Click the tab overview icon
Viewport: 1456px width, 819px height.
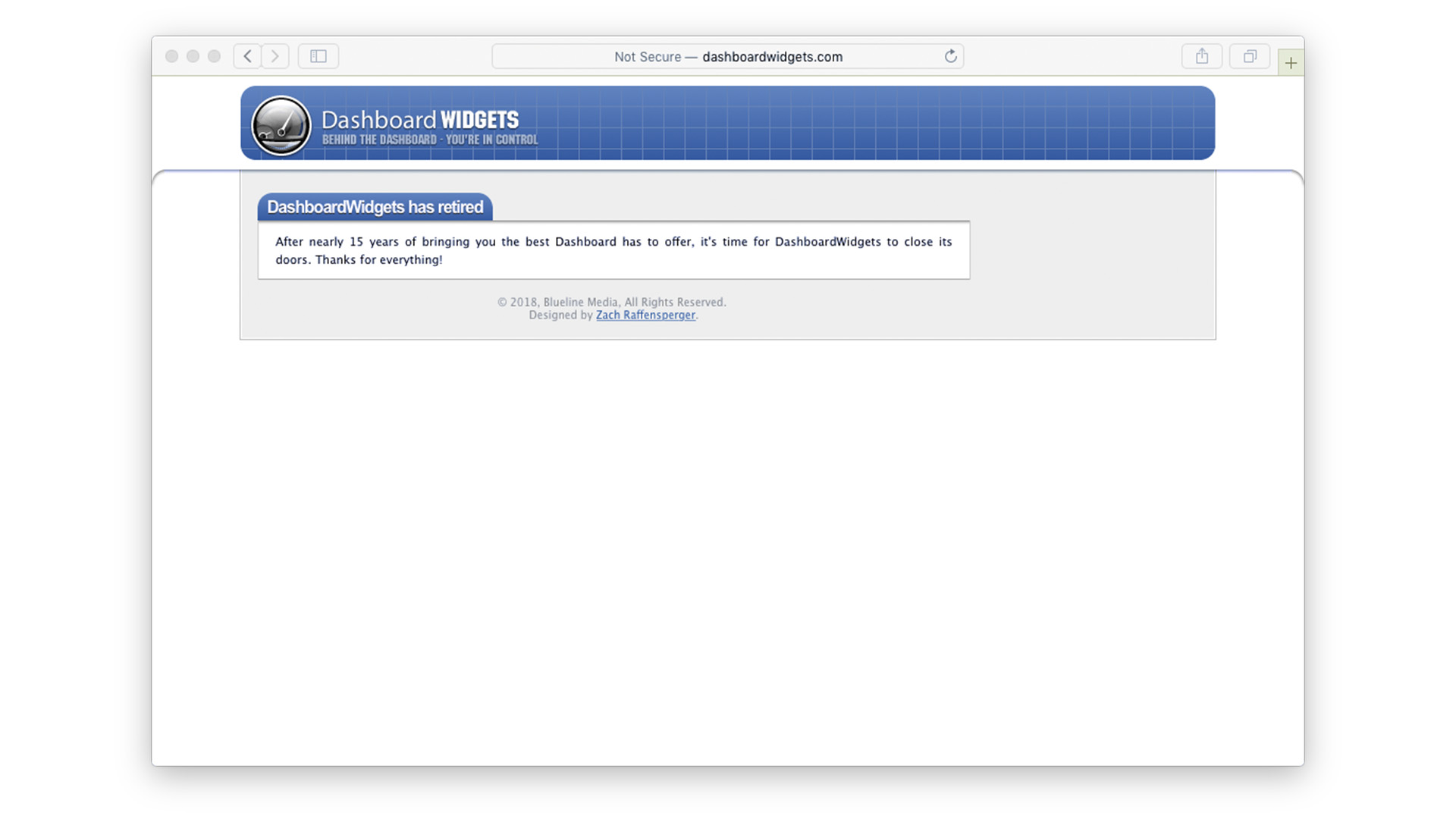(1250, 56)
